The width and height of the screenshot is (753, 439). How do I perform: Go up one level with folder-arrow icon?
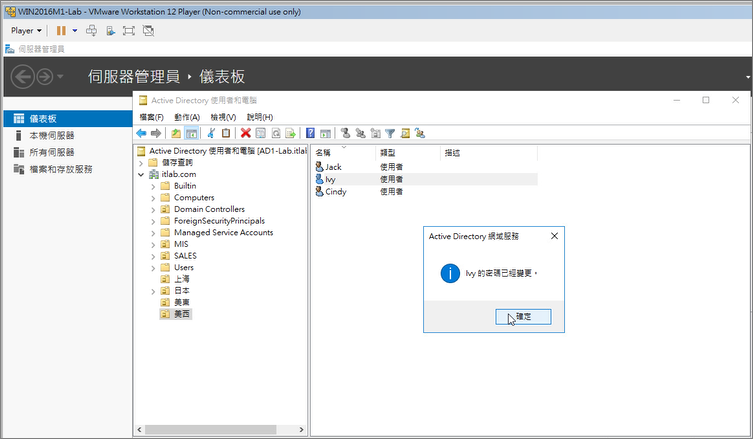pyautogui.click(x=176, y=134)
